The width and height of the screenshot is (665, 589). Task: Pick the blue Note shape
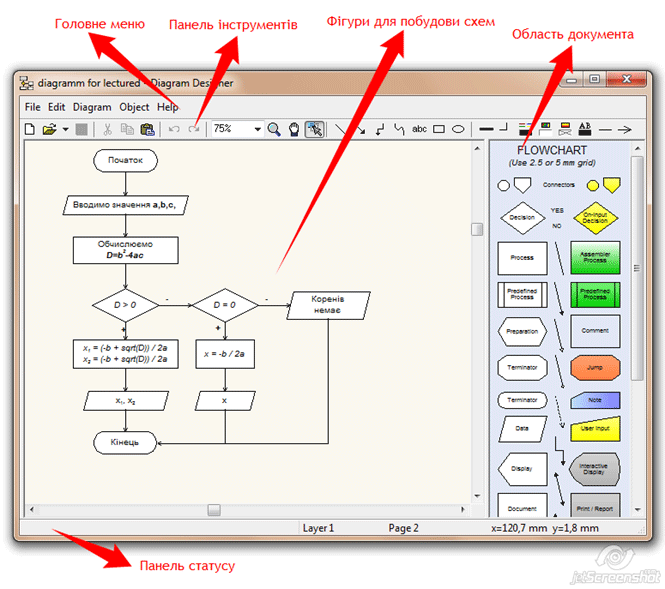point(595,400)
